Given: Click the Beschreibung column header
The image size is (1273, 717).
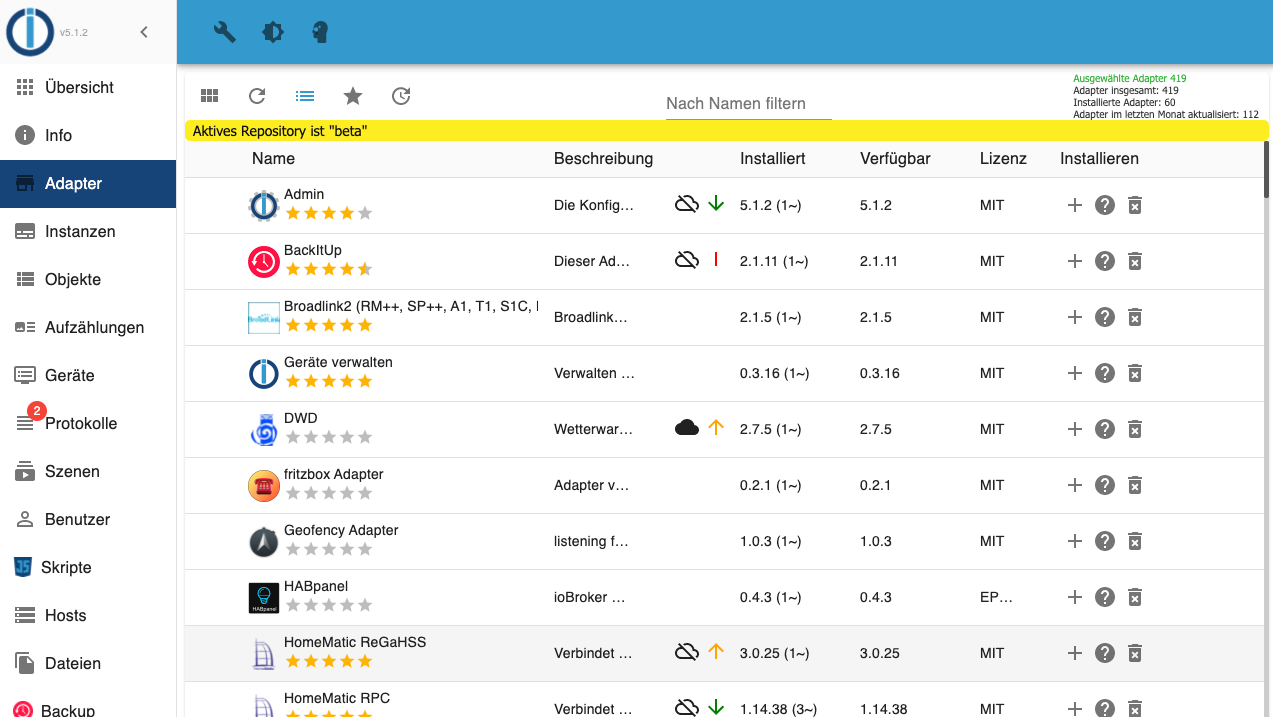Looking at the screenshot, I should coord(603,159).
